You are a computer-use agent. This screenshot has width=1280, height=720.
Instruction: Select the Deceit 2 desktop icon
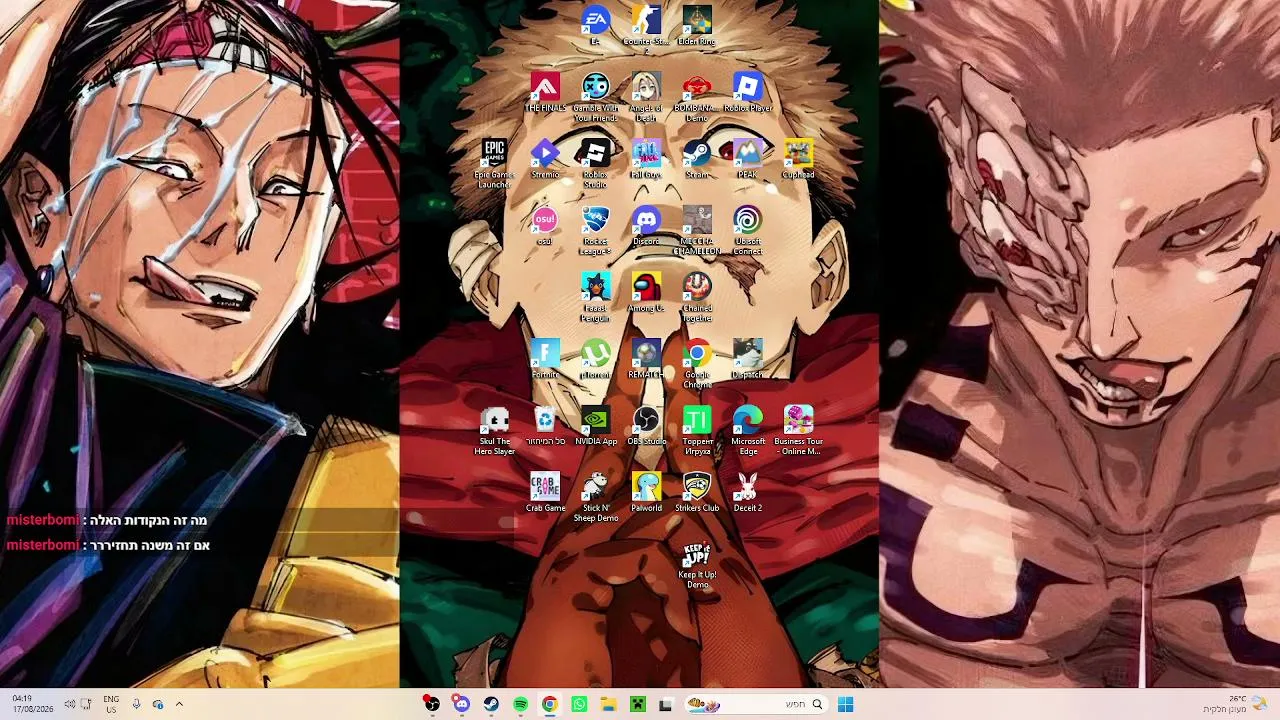(748, 493)
